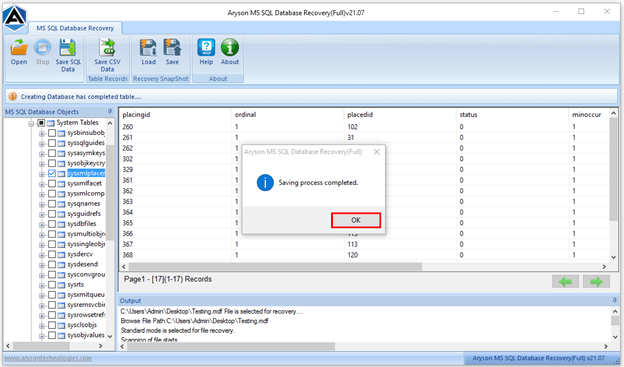The height and width of the screenshot is (367, 624).
Task: Expand the sysremsvcbinds node
Action: (x=42, y=306)
